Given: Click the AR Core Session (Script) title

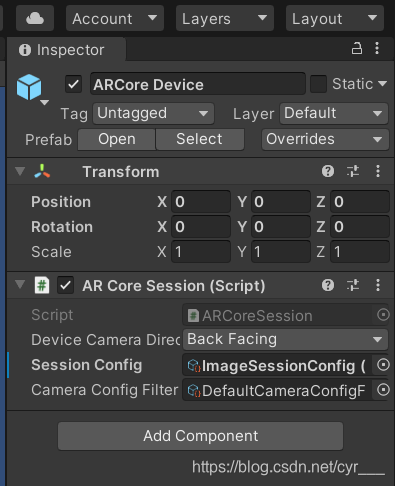Looking at the screenshot, I should pos(174,286).
